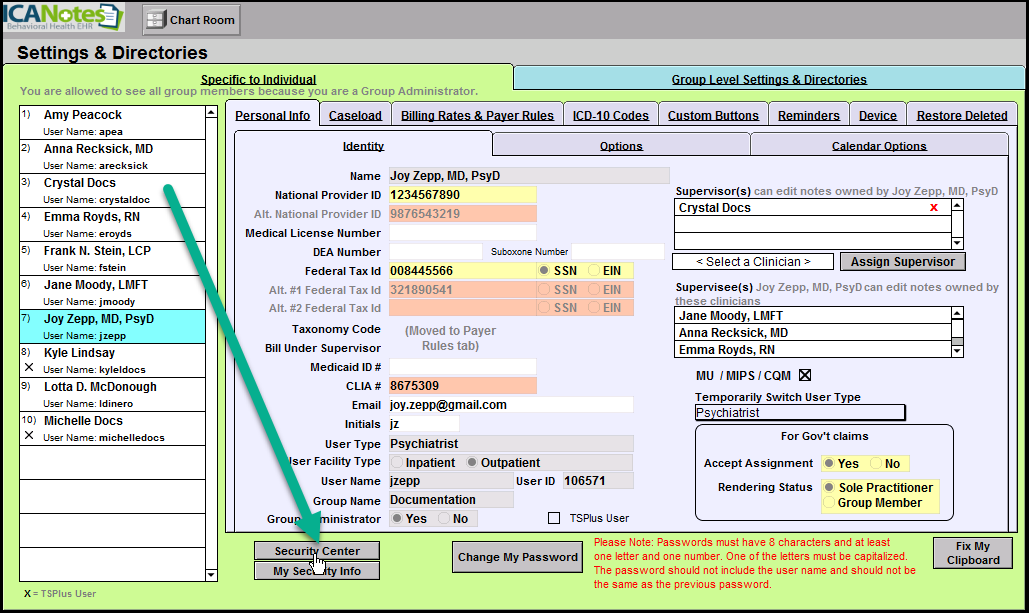The height and width of the screenshot is (613, 1029).
Task: Switch to the Caseload tab
Action: (355, 116)
